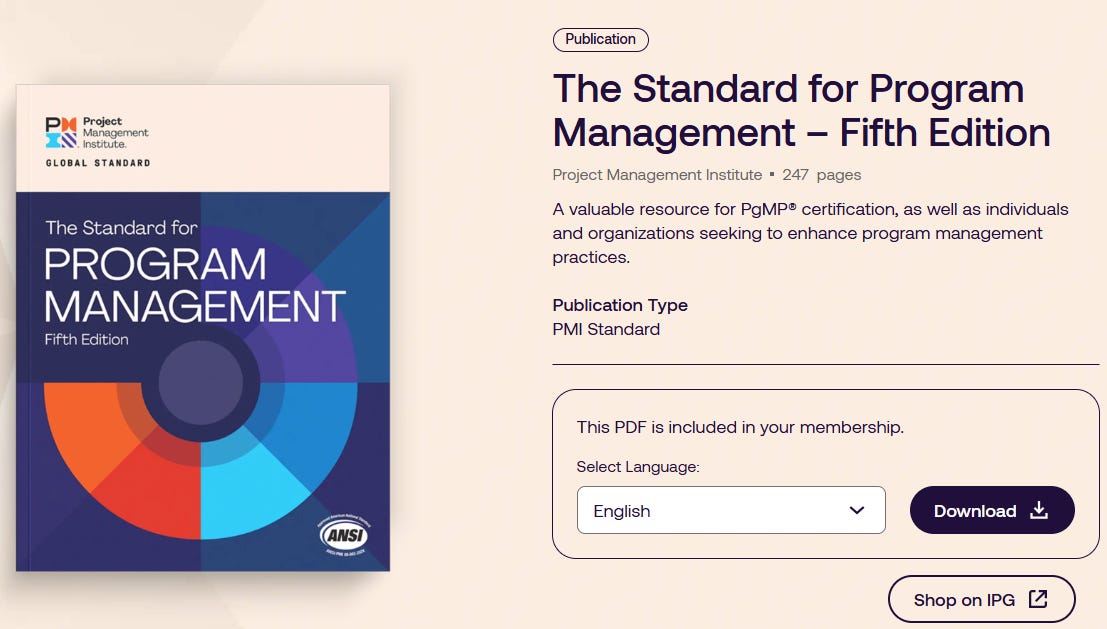Click the PgMP certification description paragraph
The width and height of the screenshot is (1107, 629).
(810, 233)
